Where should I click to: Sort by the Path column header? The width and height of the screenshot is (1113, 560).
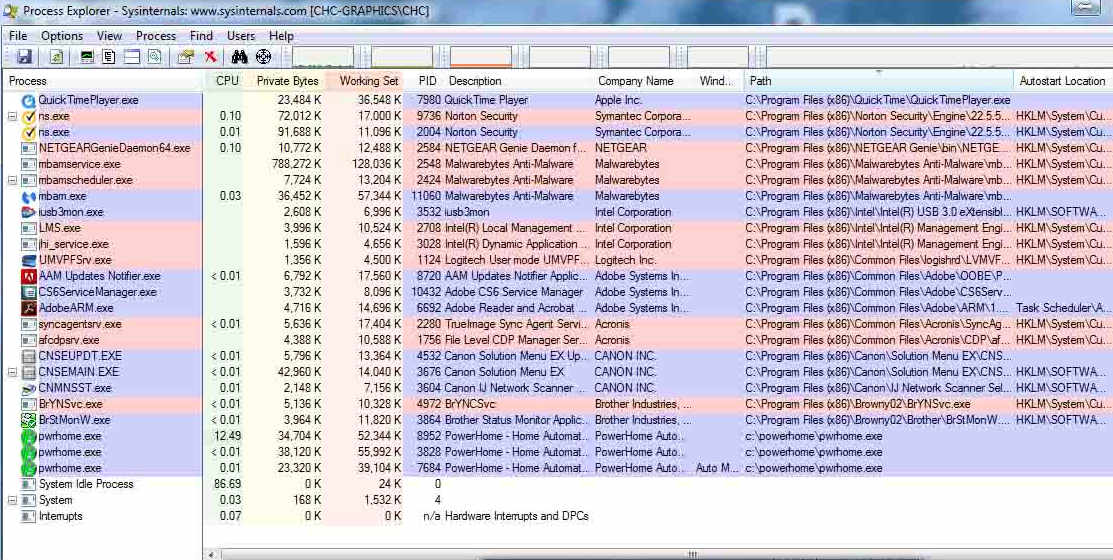879,81
